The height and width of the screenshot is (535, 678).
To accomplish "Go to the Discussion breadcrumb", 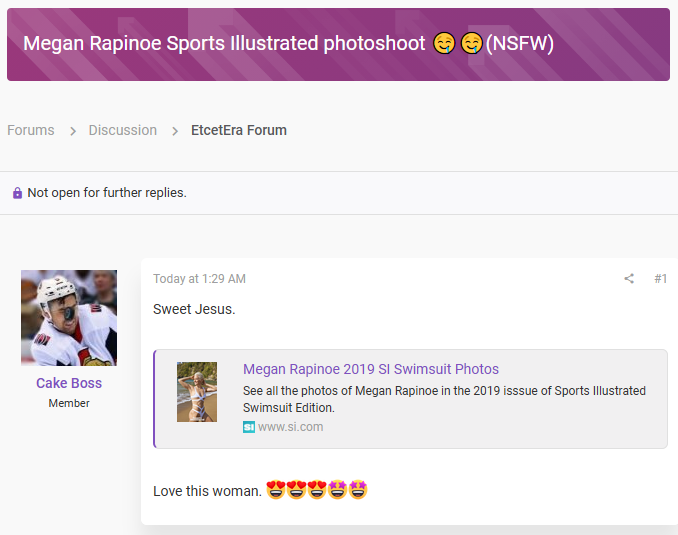I will click(123, 130).
